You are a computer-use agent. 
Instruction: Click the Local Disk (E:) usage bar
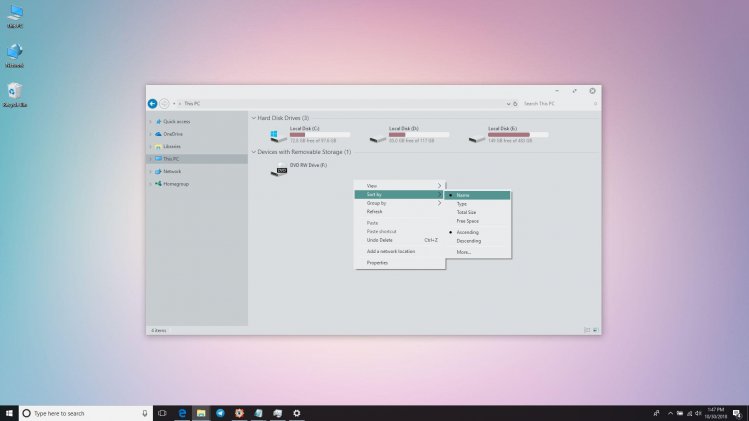point(518,135)
